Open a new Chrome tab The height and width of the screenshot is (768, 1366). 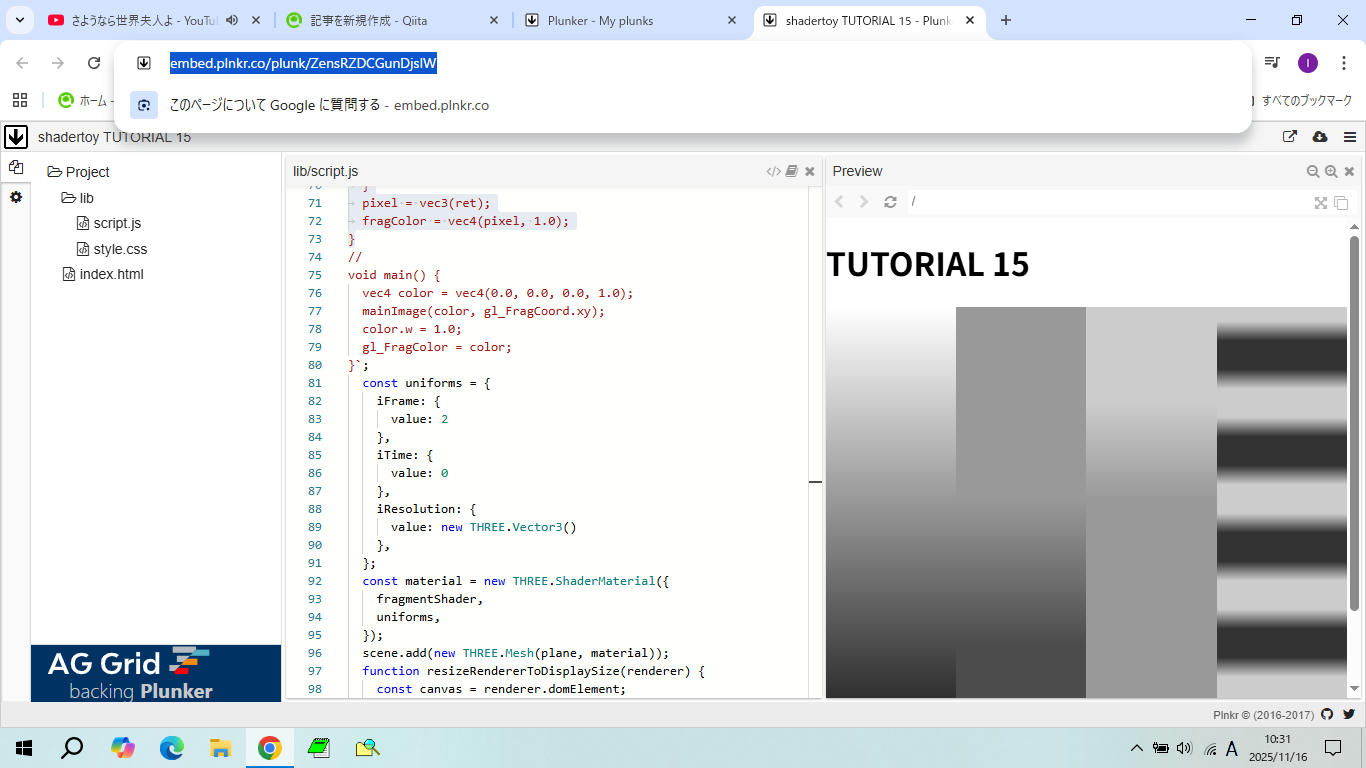click(x=1006, y=20)
